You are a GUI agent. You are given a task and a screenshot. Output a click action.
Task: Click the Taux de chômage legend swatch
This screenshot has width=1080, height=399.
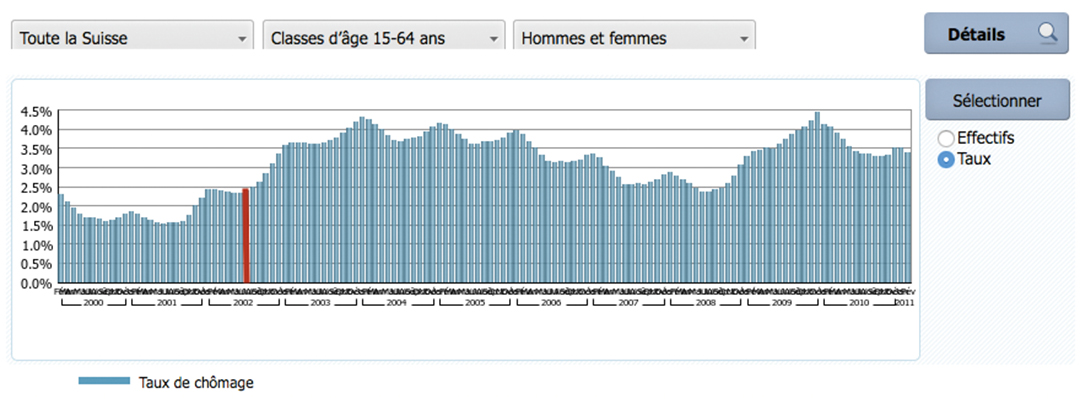(x=104, y=381)
